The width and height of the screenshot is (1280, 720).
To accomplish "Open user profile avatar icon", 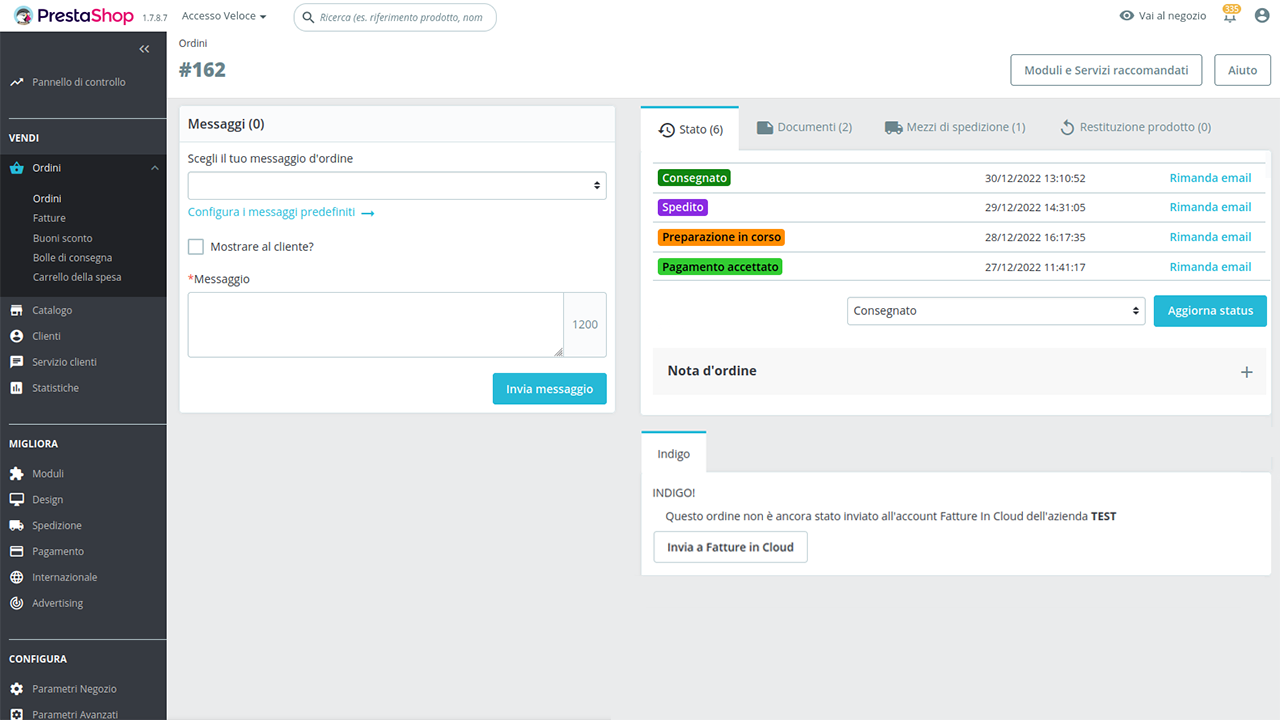I will point(1262,16).
